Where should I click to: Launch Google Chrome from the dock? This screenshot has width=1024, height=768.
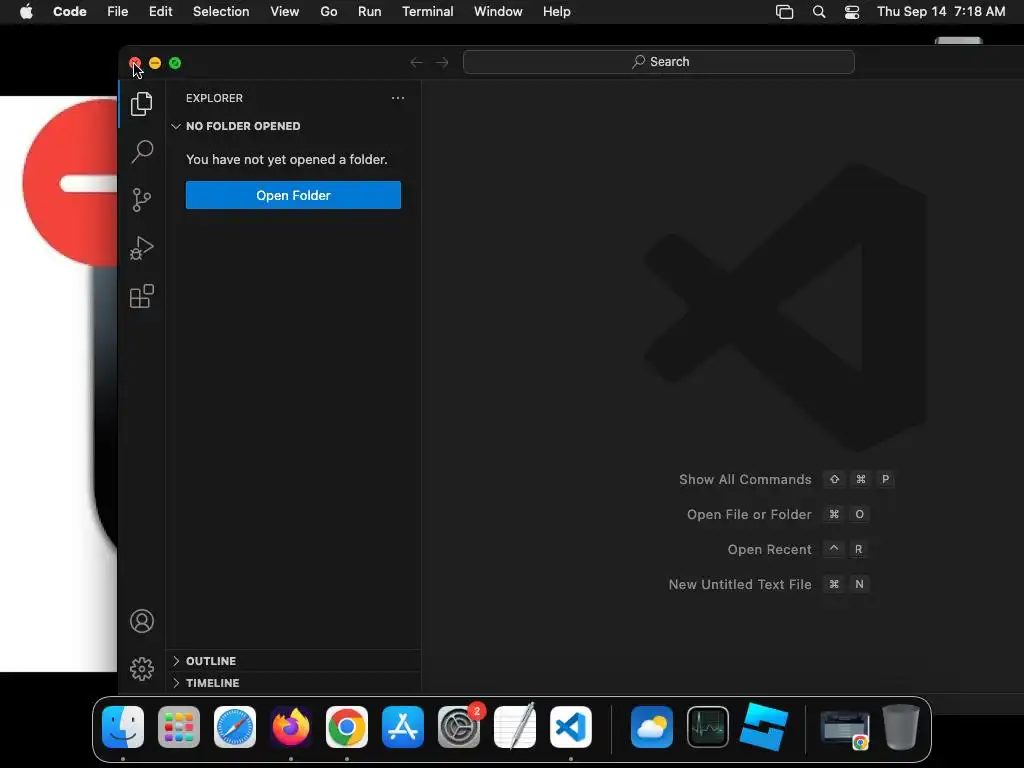click(x=347, y=727)
